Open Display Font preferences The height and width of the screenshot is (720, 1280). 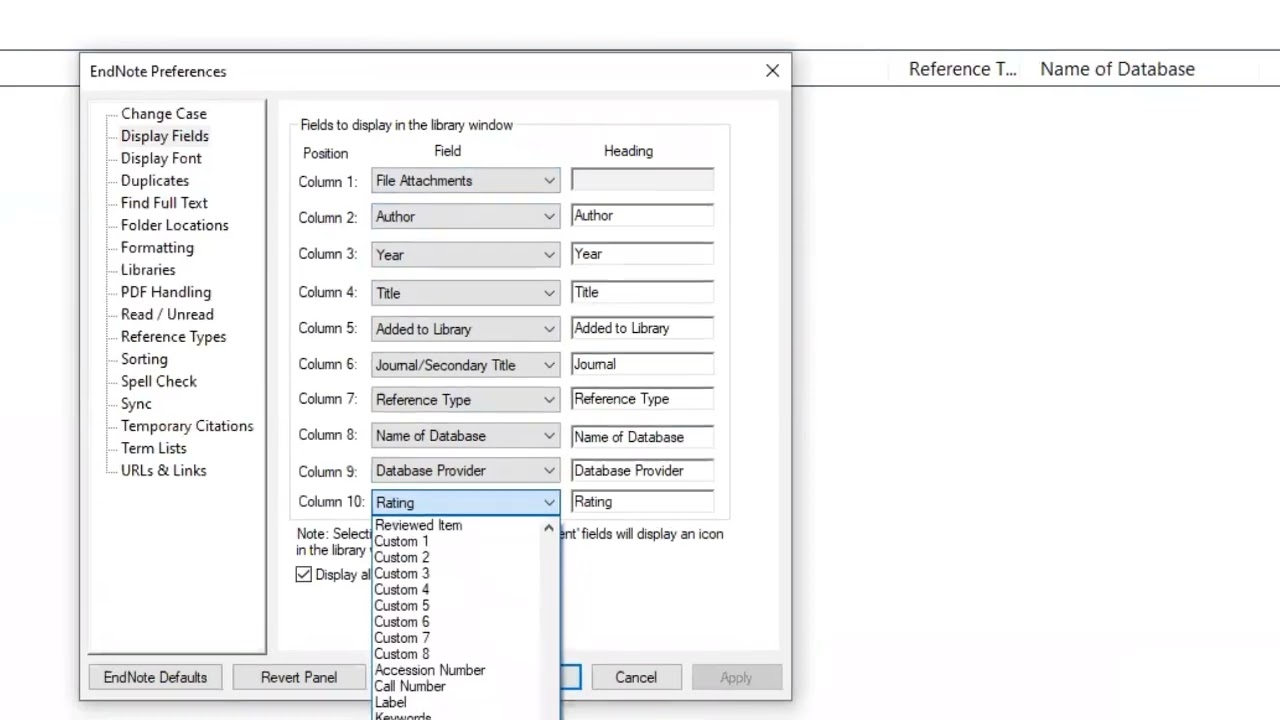161,158
